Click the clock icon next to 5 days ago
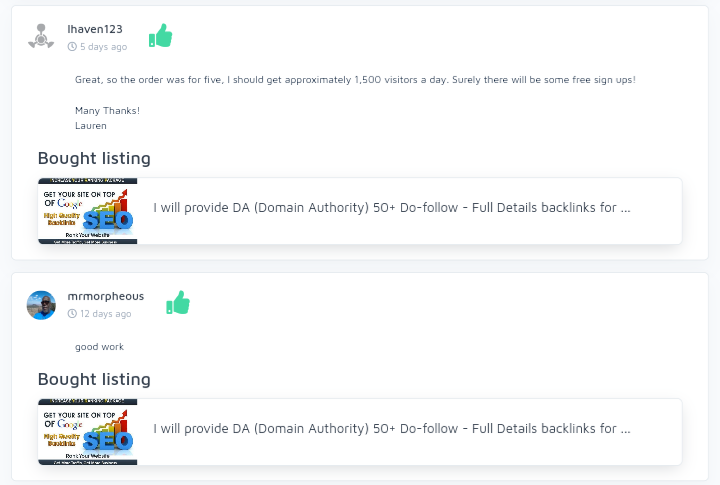 72,47
